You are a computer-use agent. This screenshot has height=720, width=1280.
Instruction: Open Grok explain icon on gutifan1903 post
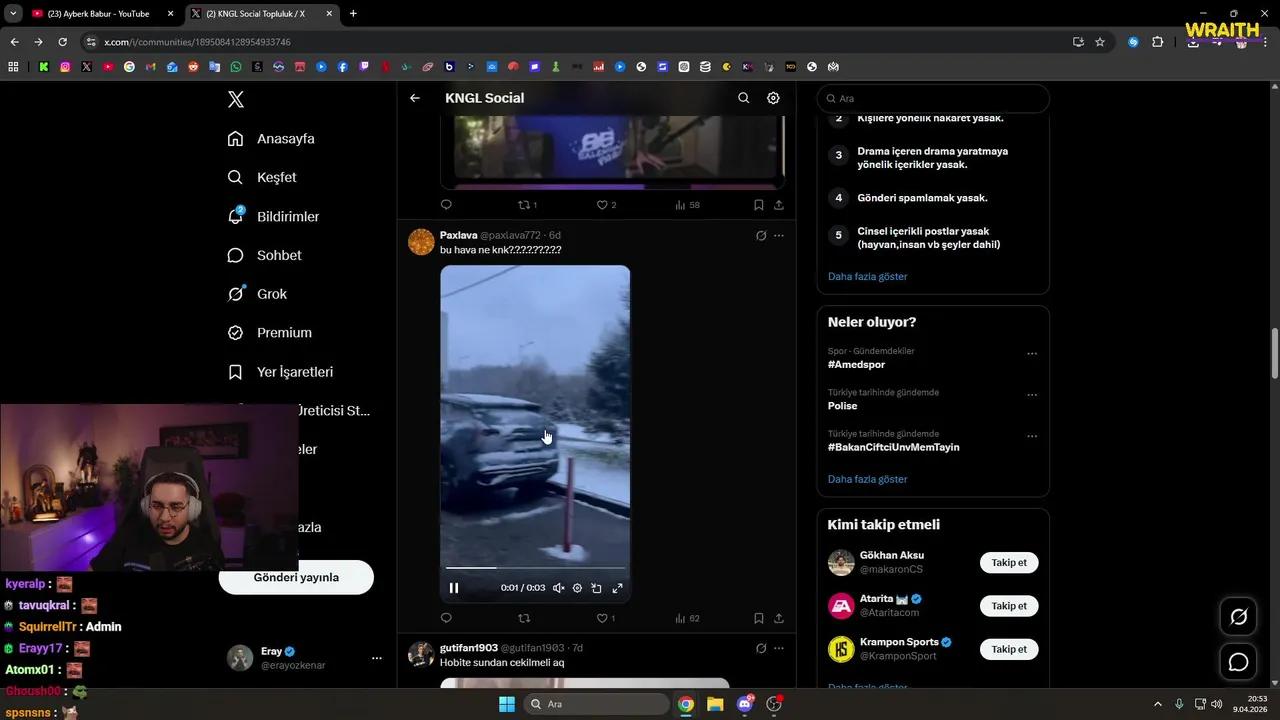(761, 648)
